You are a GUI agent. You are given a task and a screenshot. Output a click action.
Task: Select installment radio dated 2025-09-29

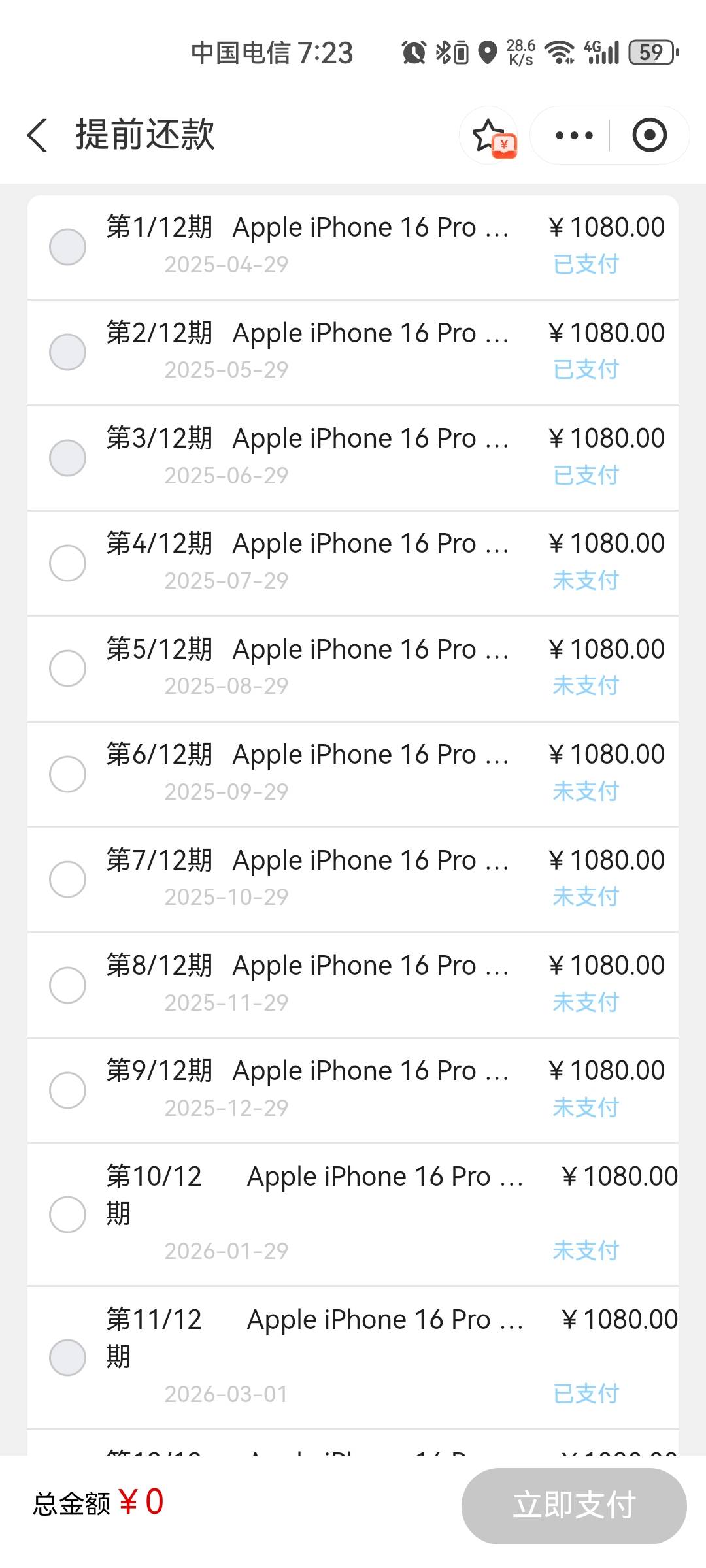pyautogui.click(x=67, y=774)
